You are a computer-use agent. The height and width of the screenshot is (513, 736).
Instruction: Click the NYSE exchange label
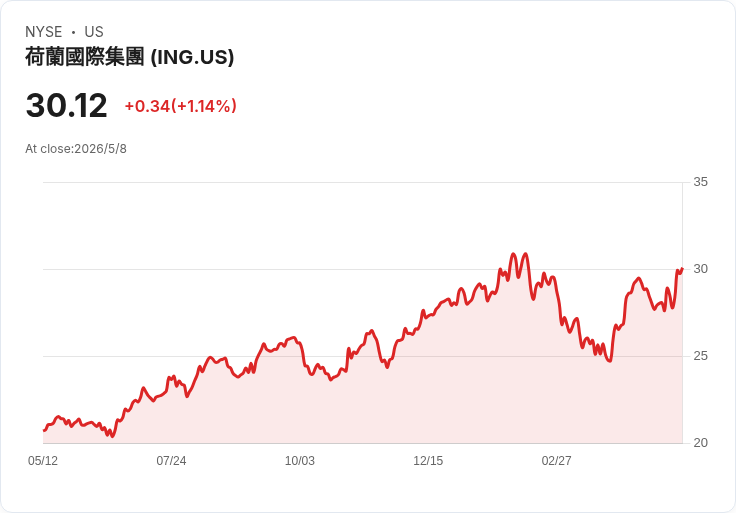44,32
